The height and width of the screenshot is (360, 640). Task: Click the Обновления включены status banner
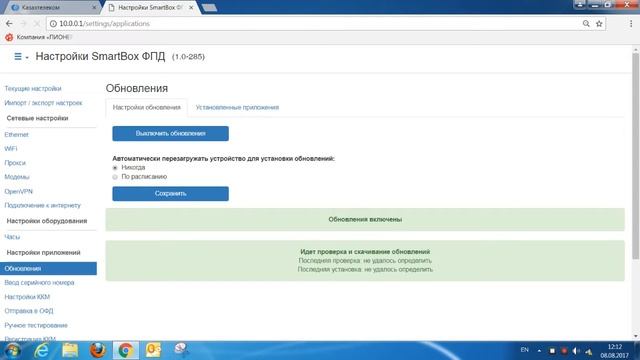[x=365, y=220]
